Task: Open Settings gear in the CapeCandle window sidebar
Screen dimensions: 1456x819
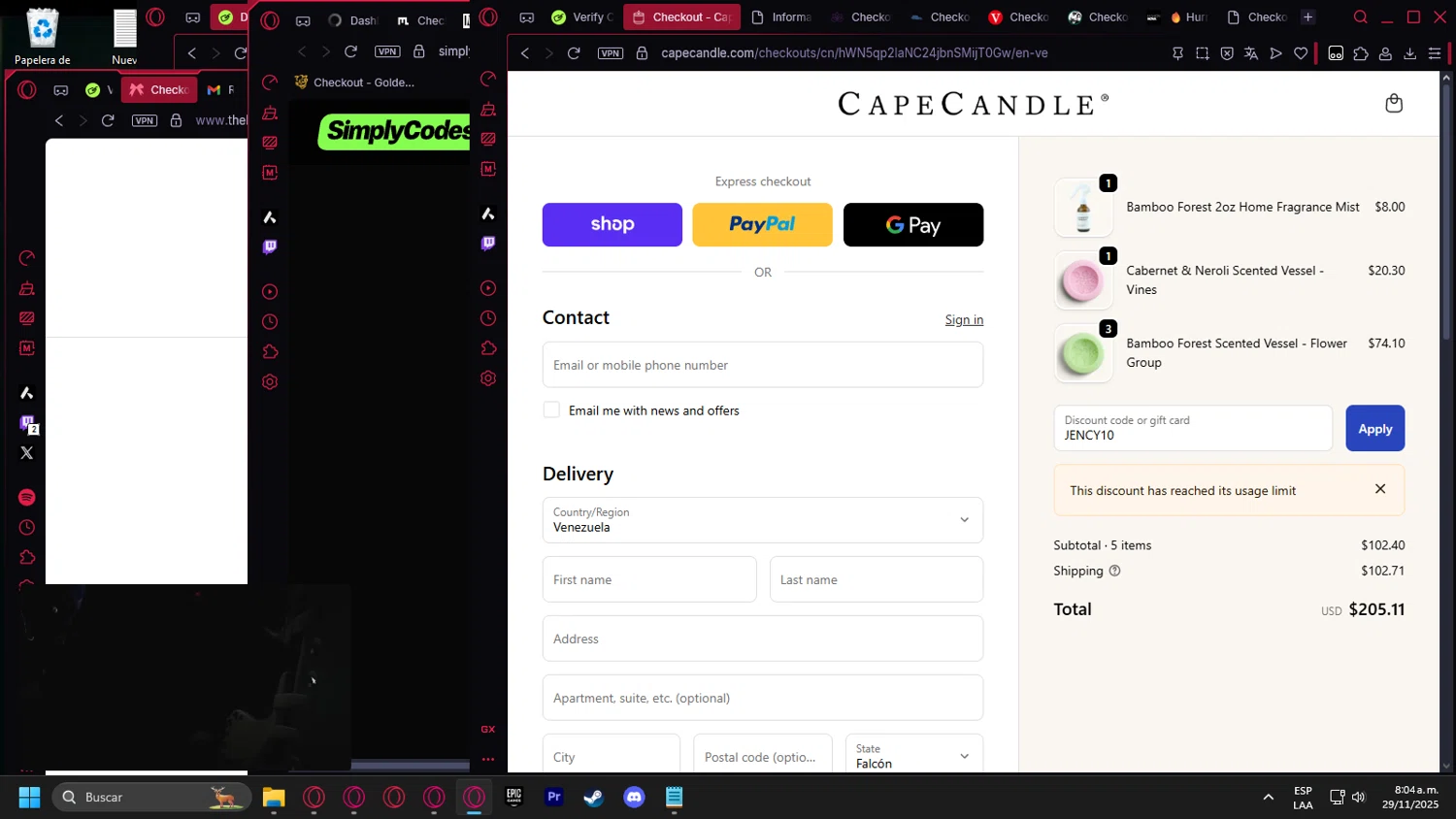Action: [488, 378]
